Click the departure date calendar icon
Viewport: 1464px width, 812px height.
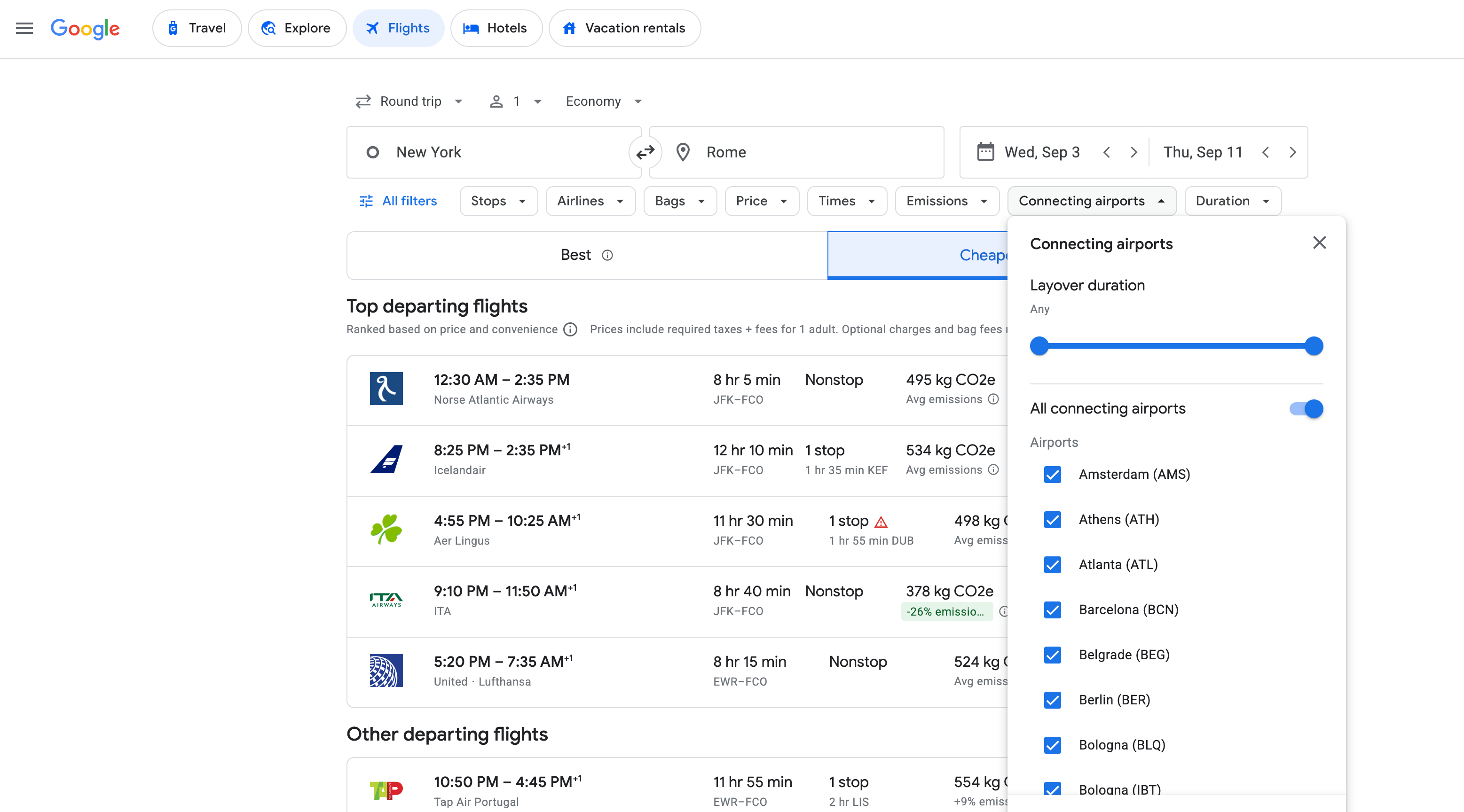(x=985, y=152)
